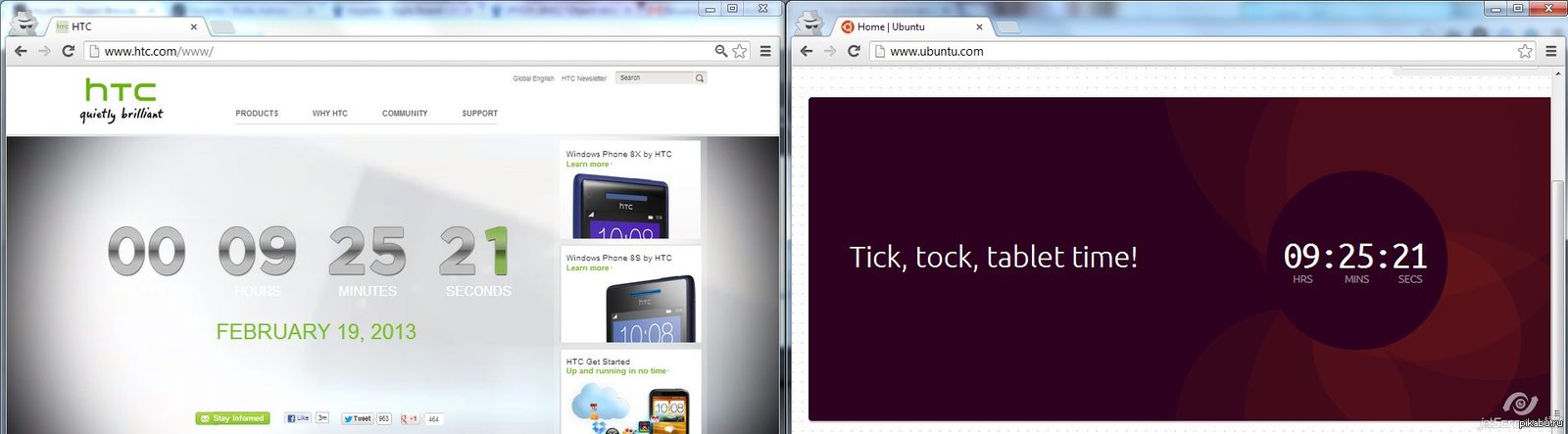Click the Global English language link
Viewport: 1568px width, 434px height.
tap(533, 78)
